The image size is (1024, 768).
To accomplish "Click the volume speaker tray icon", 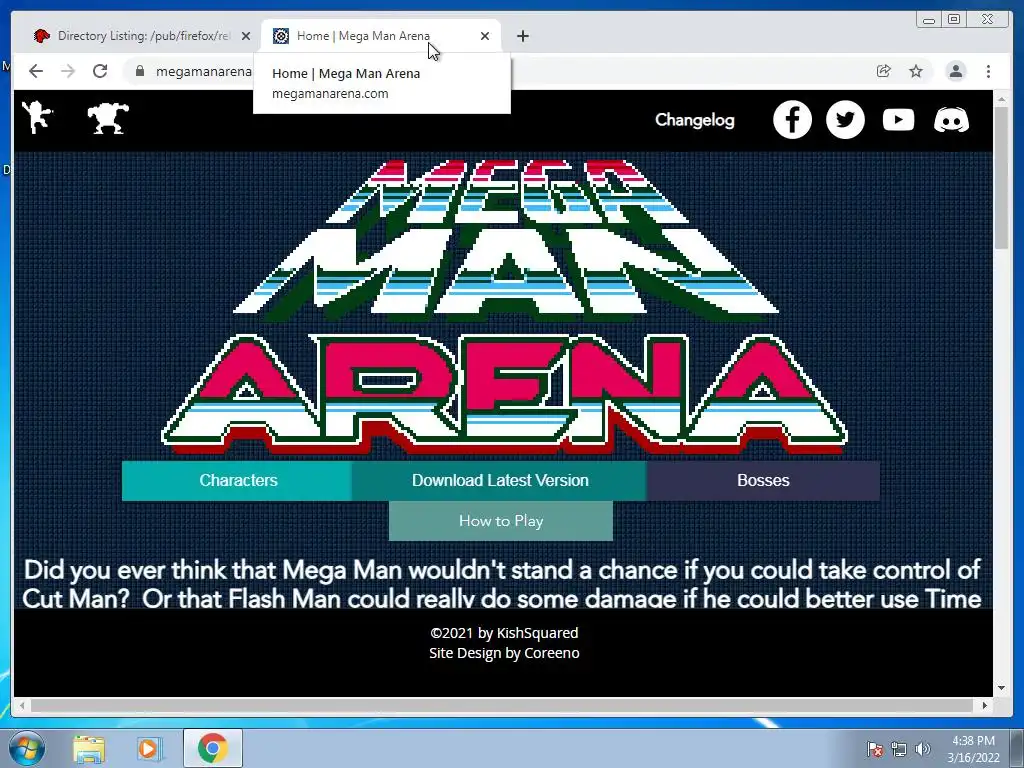I will click(x=922, y=749).
